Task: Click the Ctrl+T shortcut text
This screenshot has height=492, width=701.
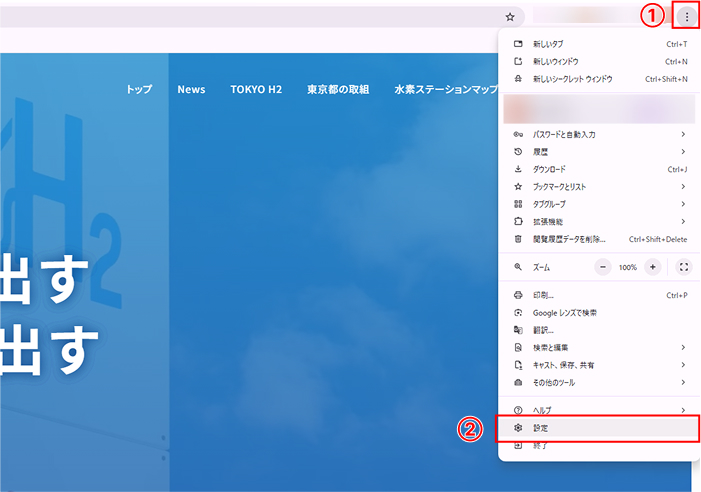Action: (676, 44)
